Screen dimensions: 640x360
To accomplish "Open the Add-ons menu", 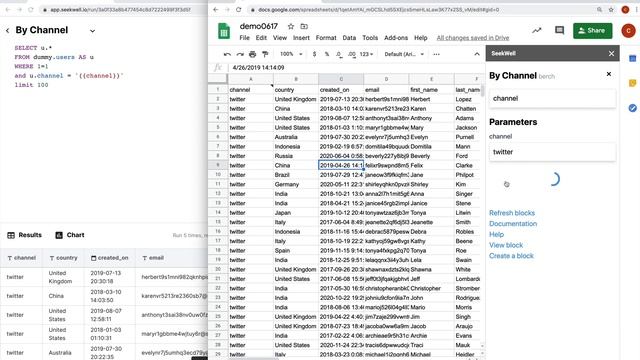I will 396,38.
